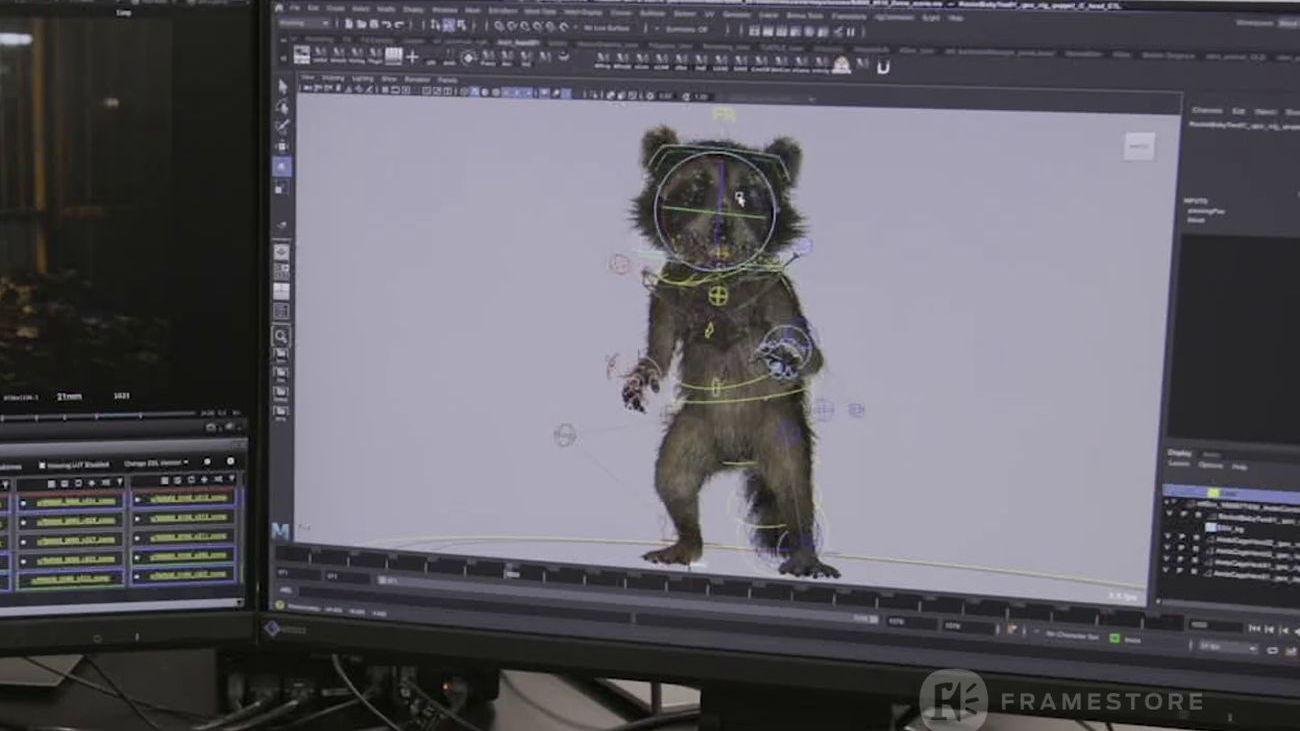Open the Channels menu in Channel Box
The width and height of the screenshot is (1300, 731).
tap(1207, 111)
